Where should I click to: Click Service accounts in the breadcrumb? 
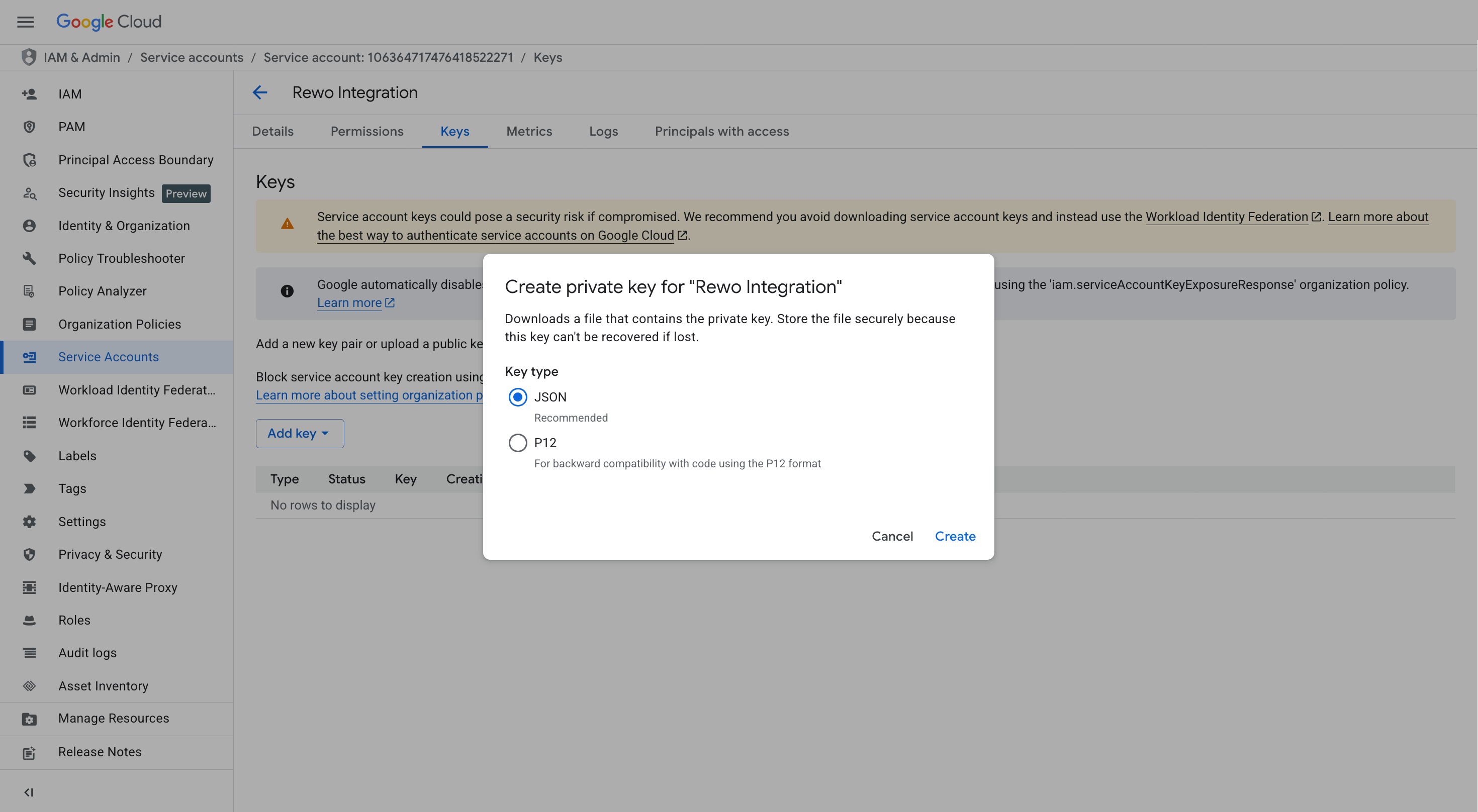pyautogui.click(x=192, y=57)
